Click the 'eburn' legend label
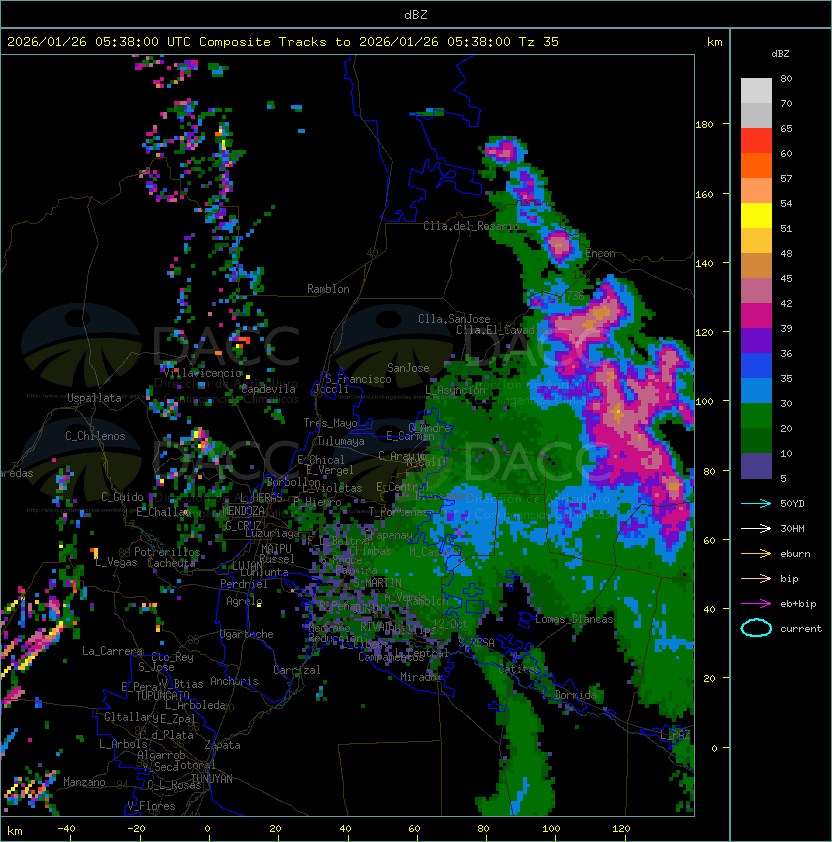Viewport: 832px width, 842px height. point(795,554)
